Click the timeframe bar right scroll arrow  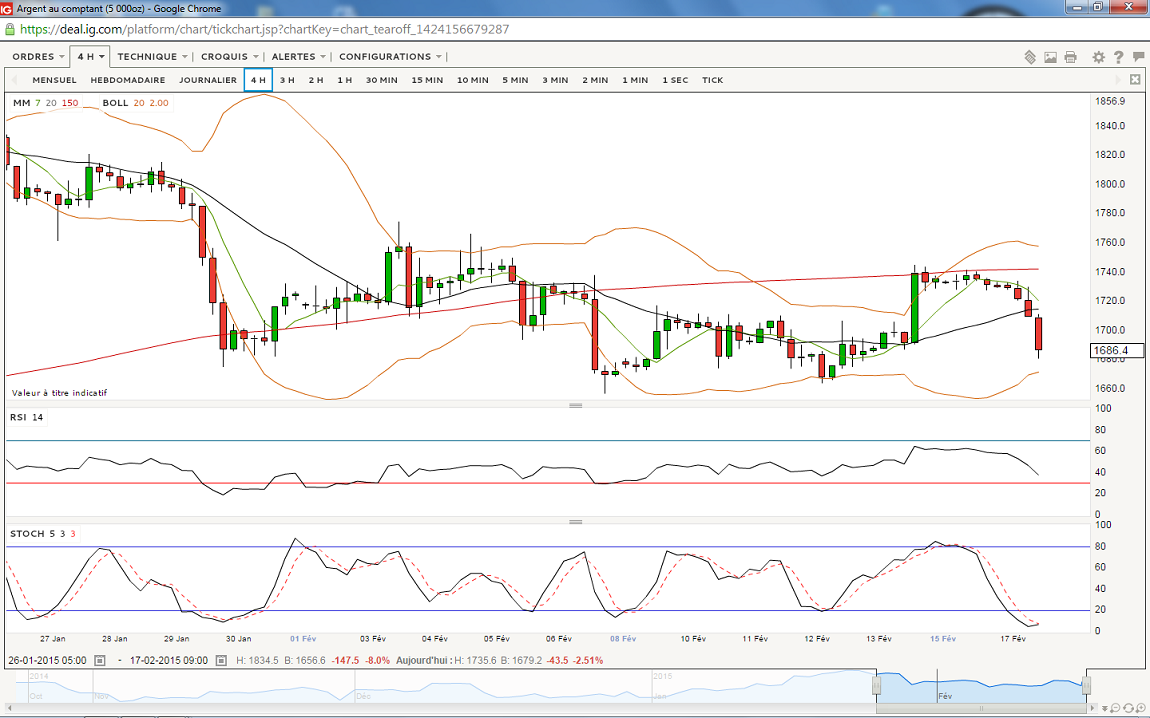(1119, 79)
